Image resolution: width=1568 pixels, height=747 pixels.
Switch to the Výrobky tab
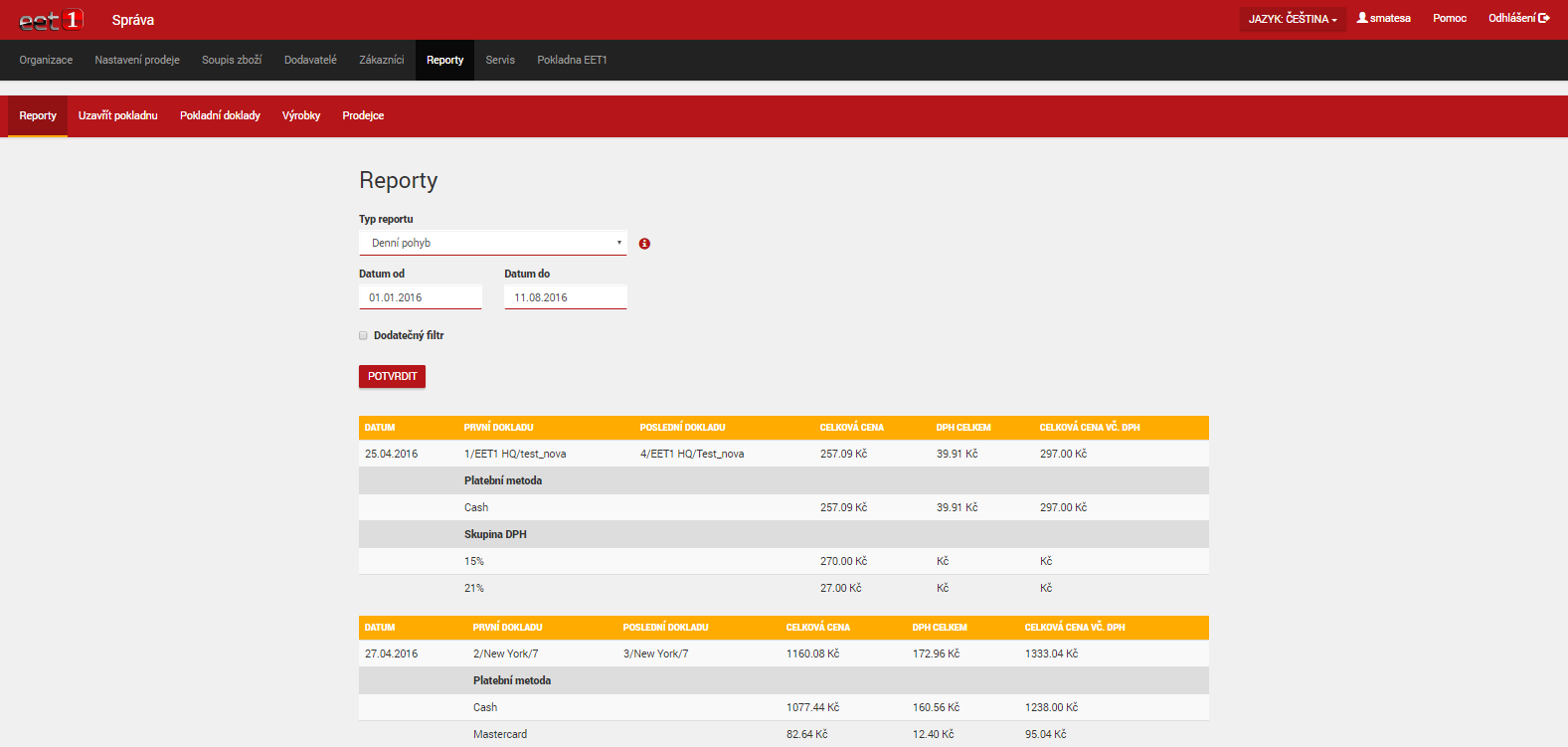click(301, 115)
